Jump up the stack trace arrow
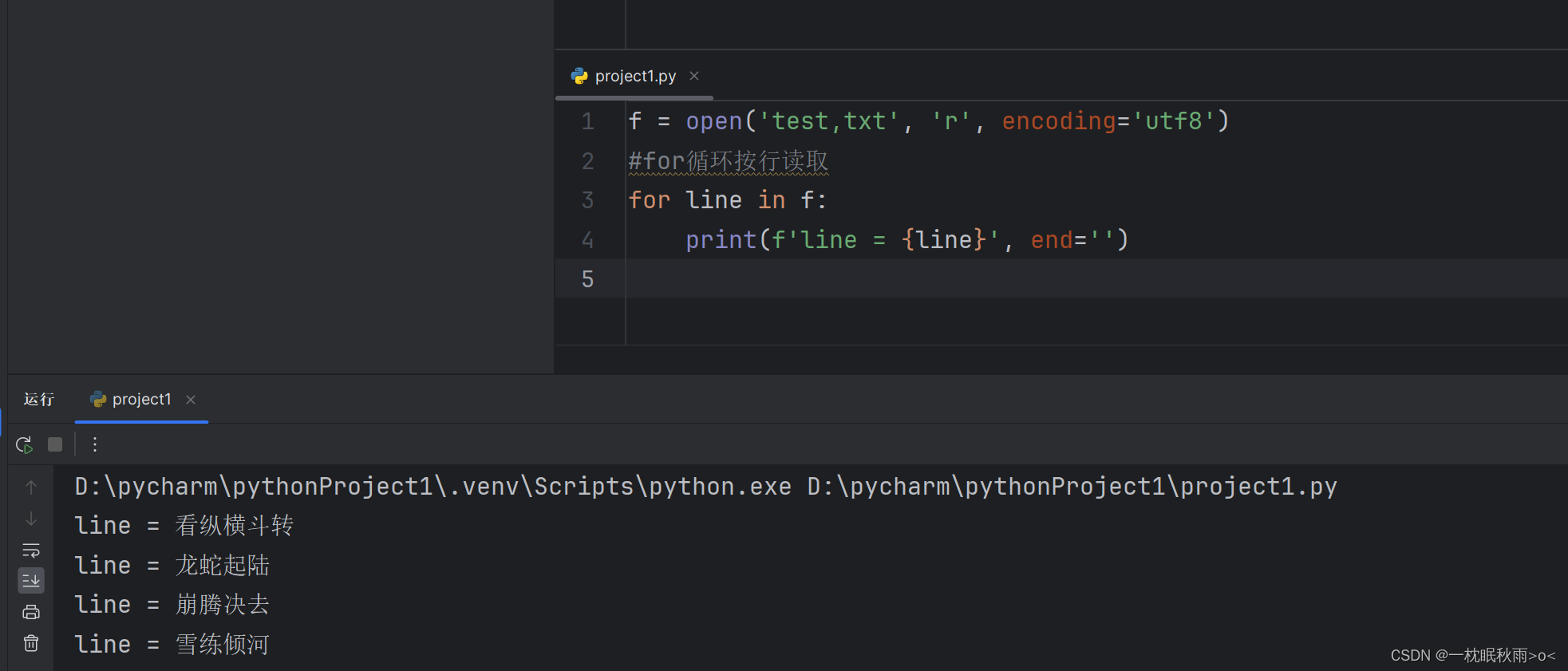The width and height of the screenshot is (1568, 671). click(x=31, y=487)
